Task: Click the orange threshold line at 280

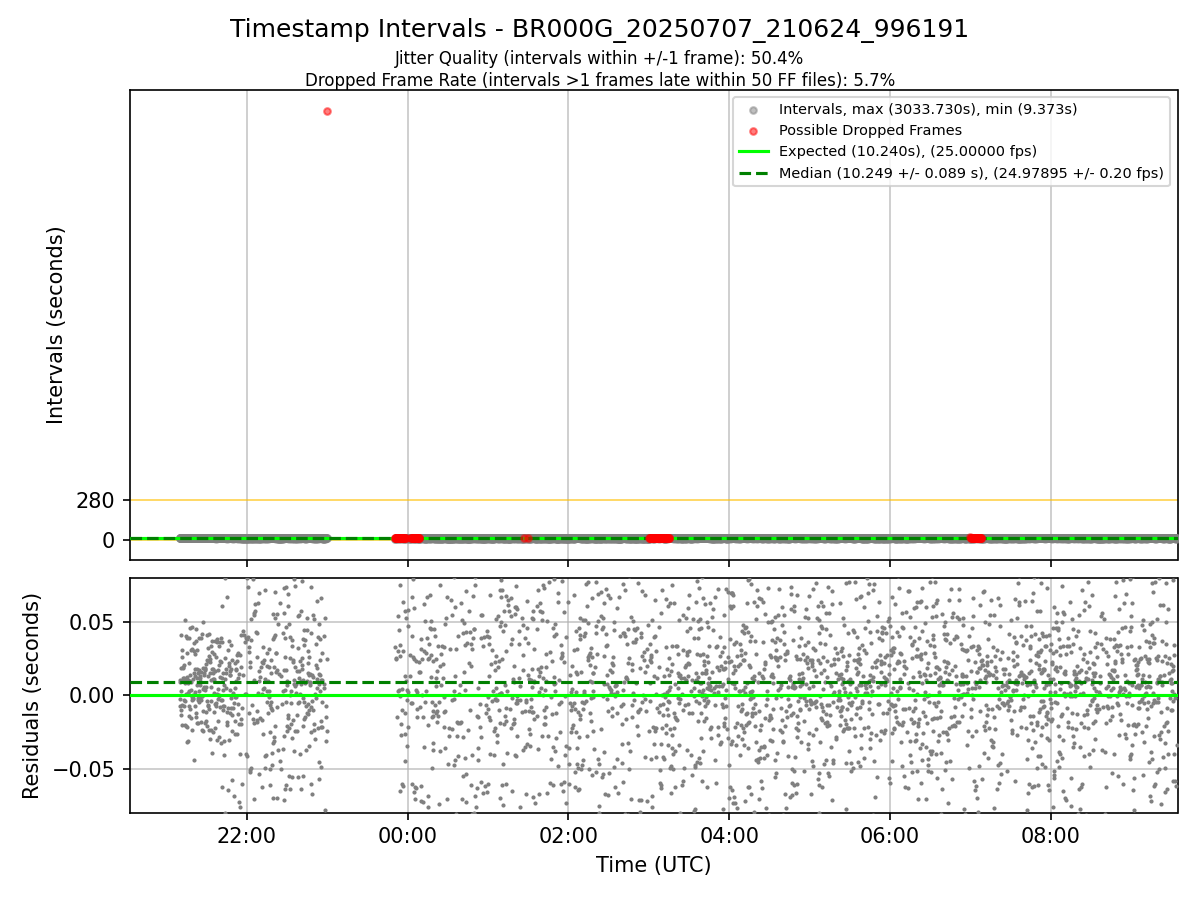Action: [x=653, y=500]
